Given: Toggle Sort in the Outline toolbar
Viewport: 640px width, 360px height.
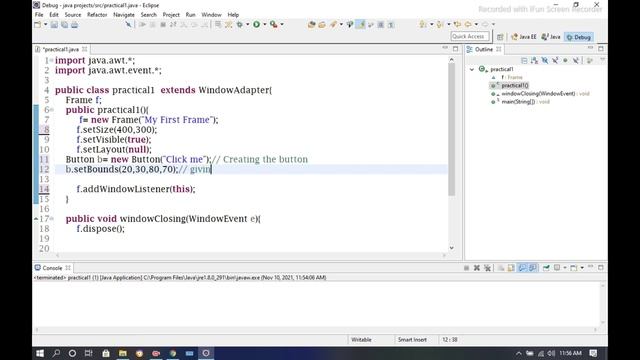Looking at the screenshot, I should pyautogui.click(x=535, y=61).
